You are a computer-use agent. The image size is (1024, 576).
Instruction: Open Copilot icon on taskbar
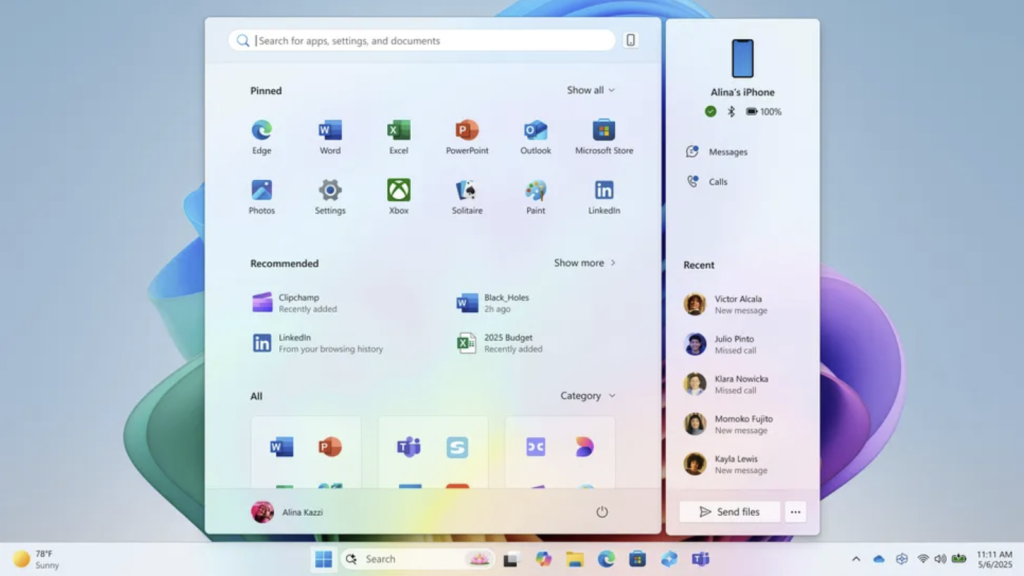[543, 559]
